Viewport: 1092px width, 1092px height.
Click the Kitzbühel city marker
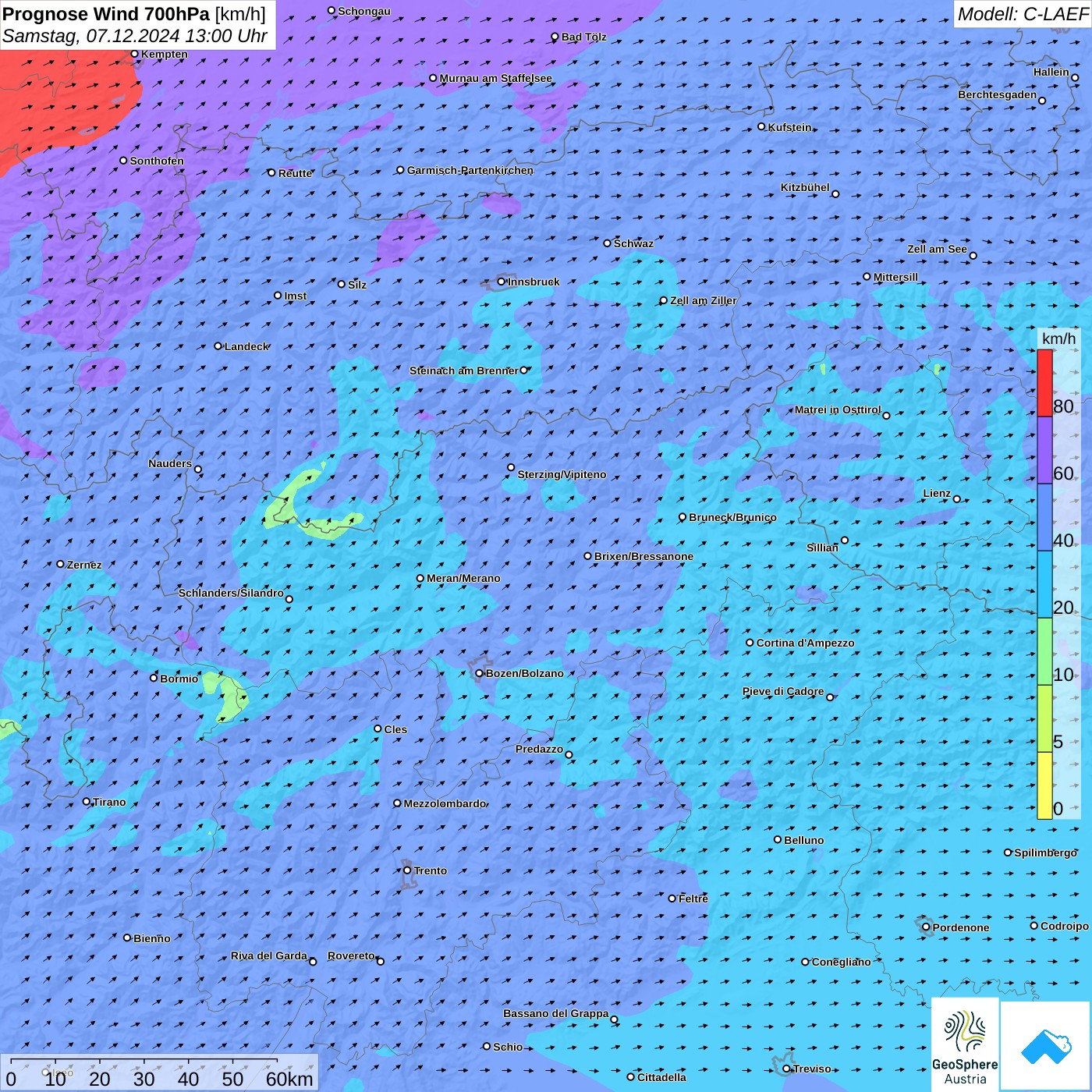click(x=835, y=194)
